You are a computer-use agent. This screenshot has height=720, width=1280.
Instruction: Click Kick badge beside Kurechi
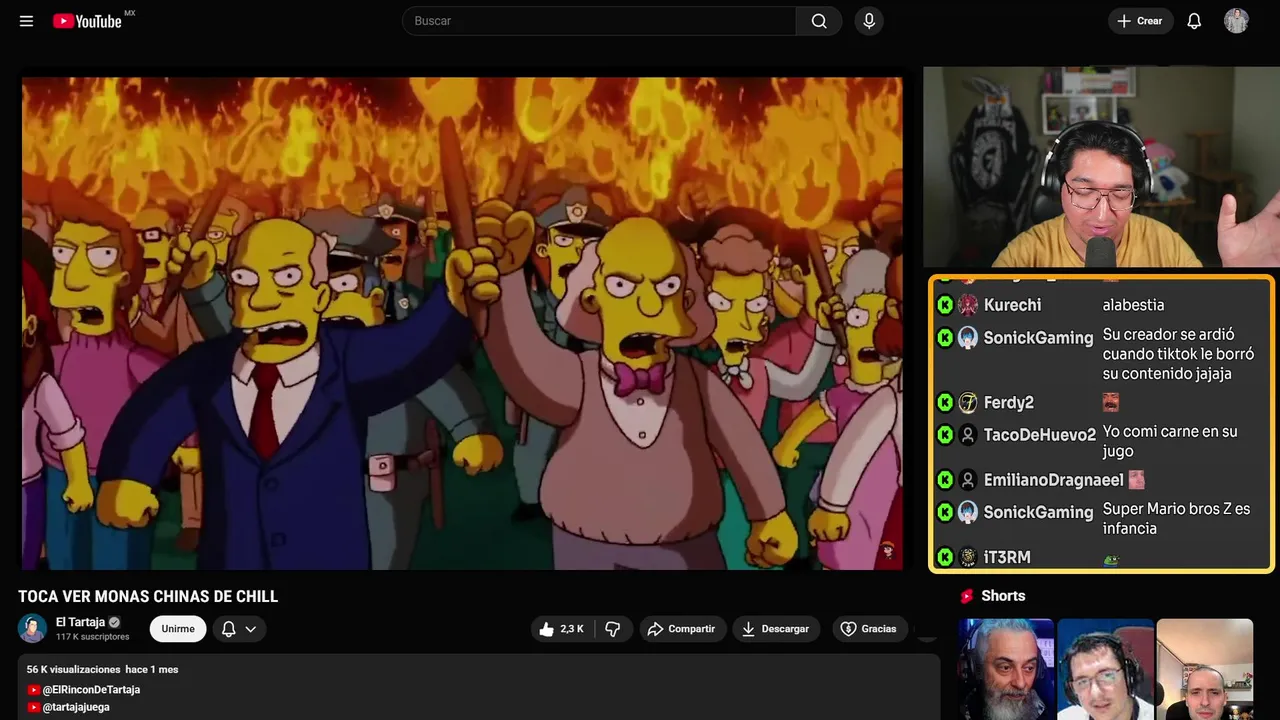945,305
